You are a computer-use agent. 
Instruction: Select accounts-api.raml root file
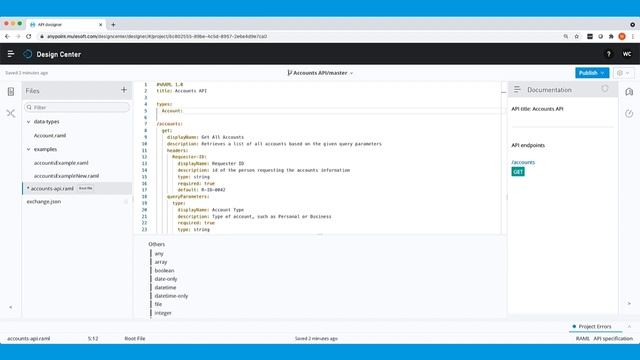[x=77, y=189]
